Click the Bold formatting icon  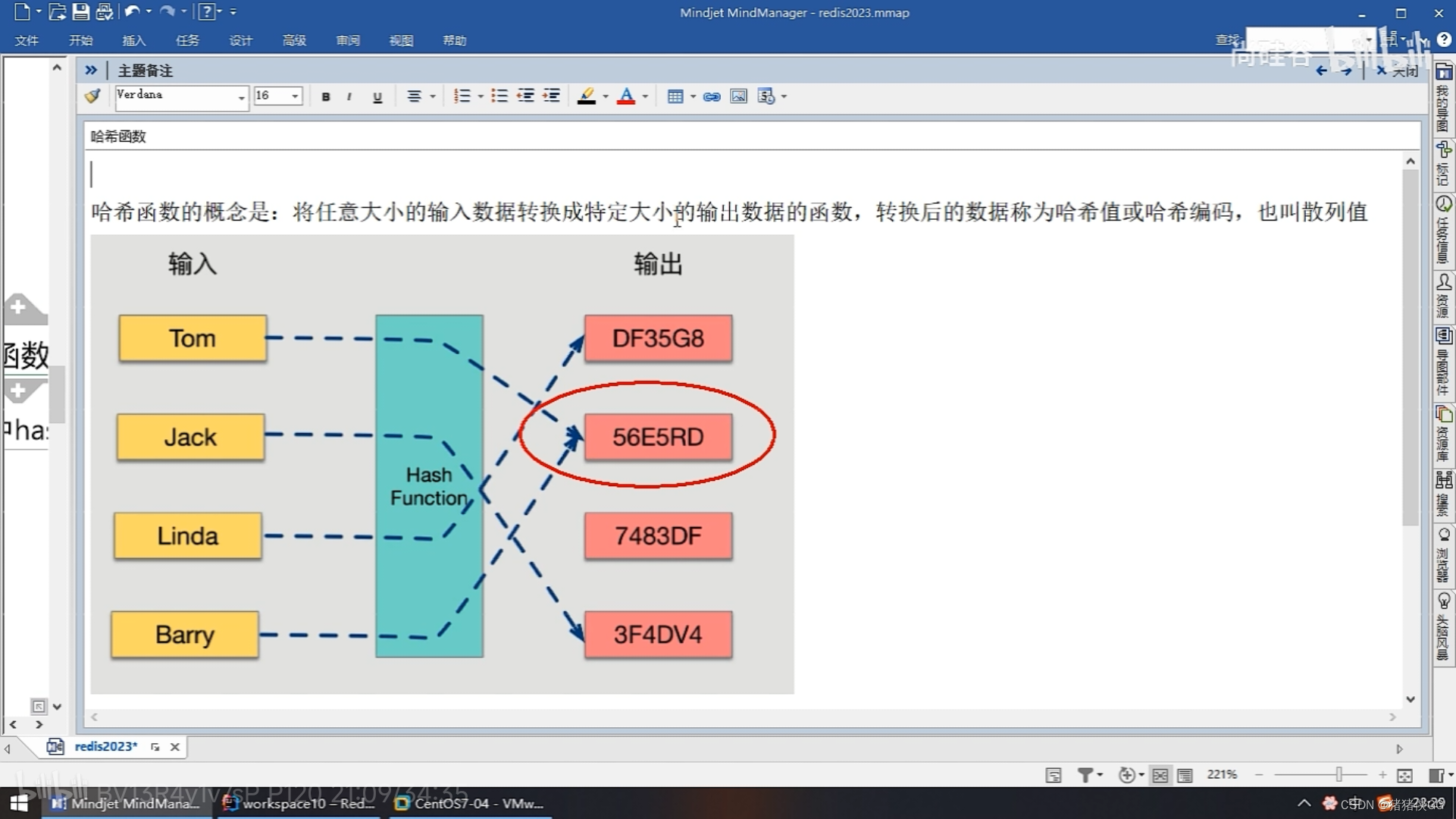click(x=325, y=96)
